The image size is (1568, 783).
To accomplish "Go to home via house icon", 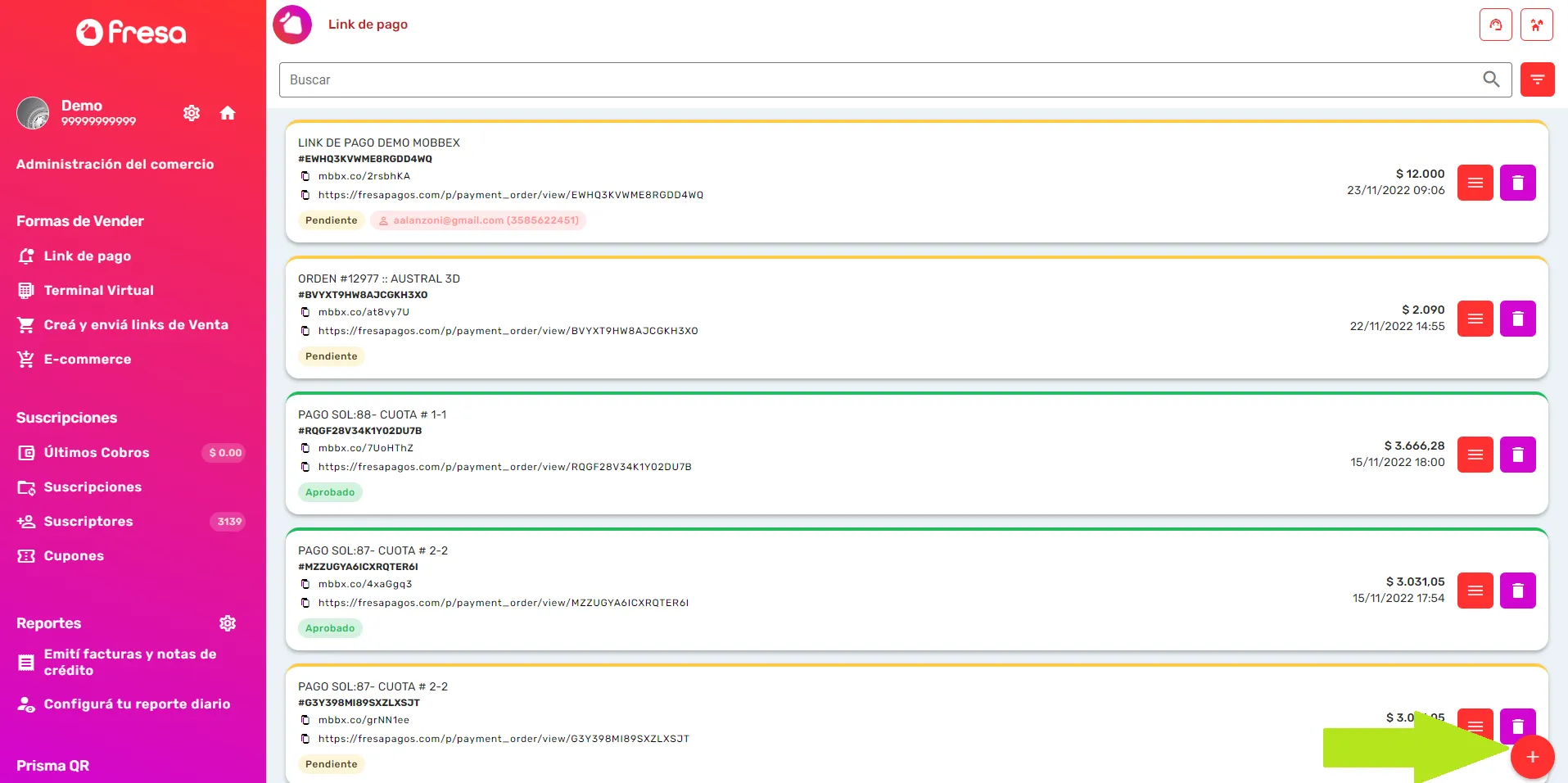I will click(228, 113).
